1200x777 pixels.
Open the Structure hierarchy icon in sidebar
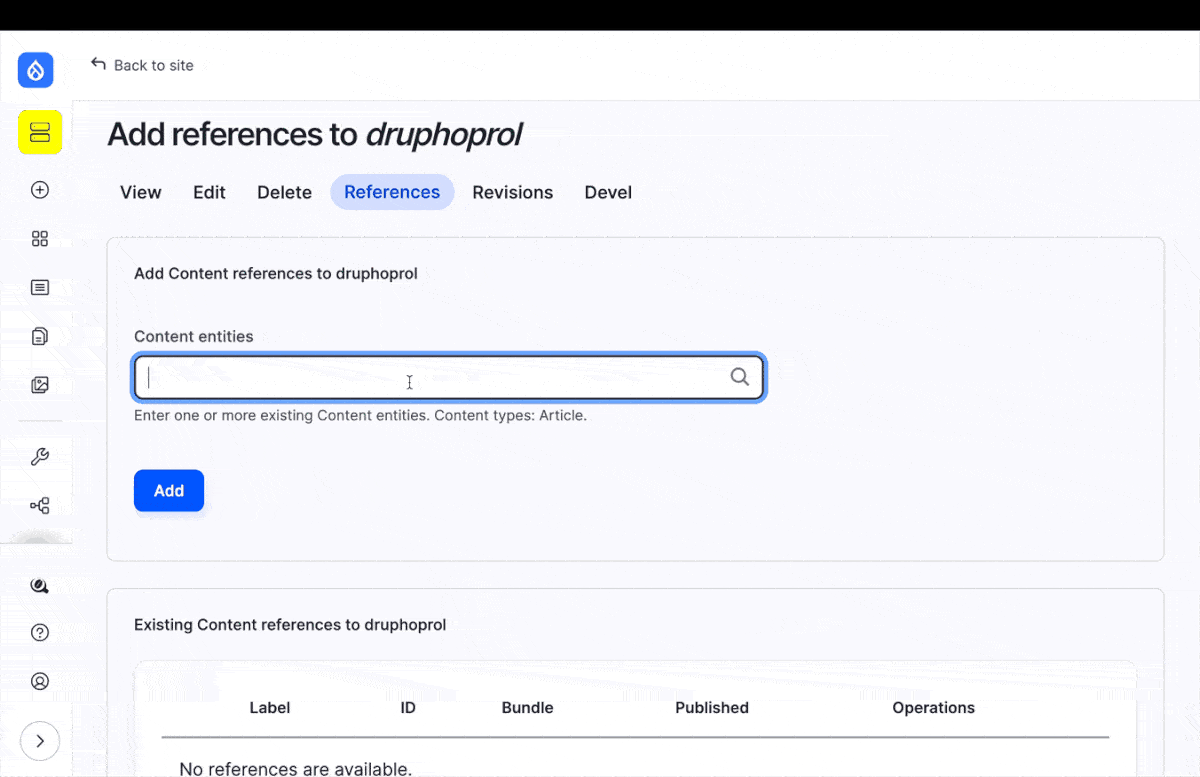point(40,506)
